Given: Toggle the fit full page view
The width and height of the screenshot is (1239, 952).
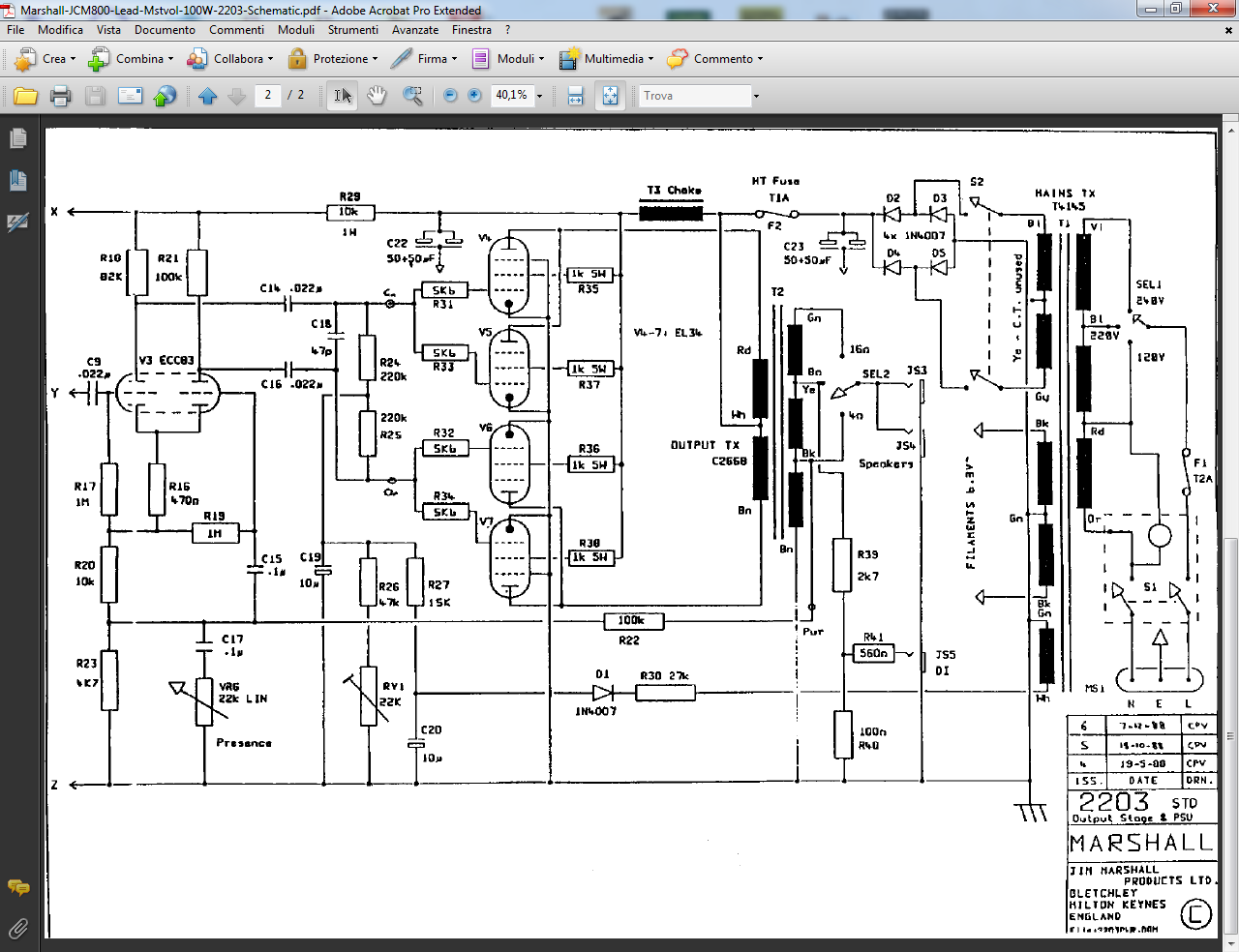Looking at the screenshot, I should tap(610, 96).
